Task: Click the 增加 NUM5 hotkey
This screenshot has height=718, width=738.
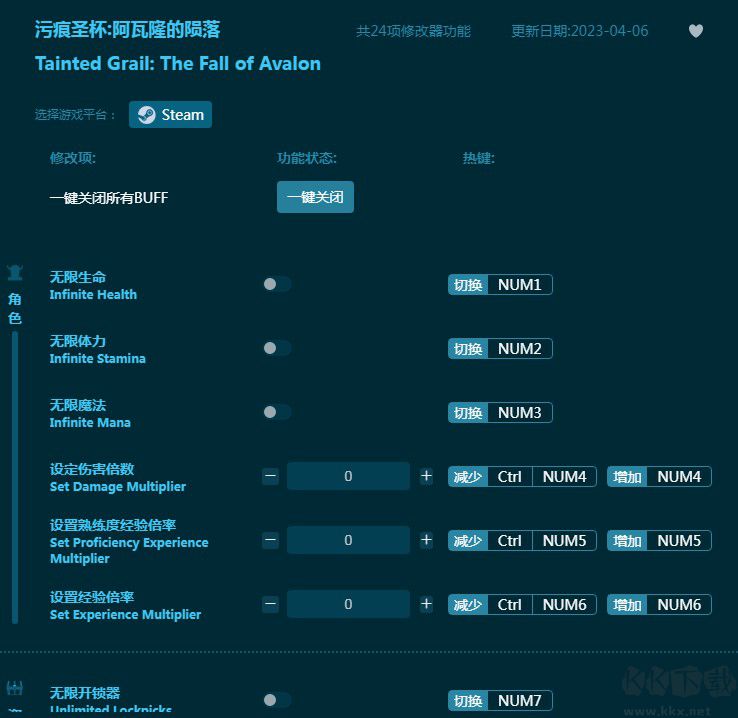Action: 659,541
